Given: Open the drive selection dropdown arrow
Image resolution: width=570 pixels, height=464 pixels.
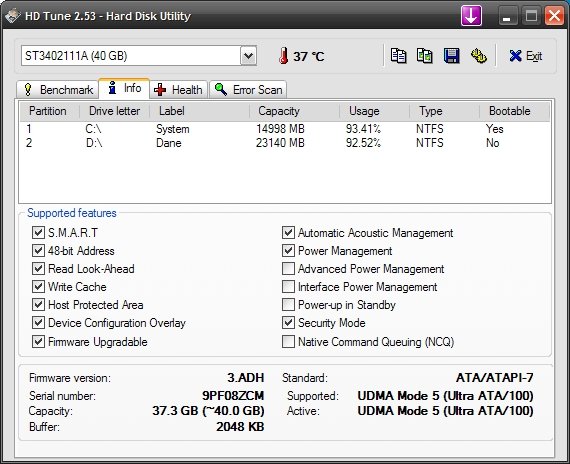Looking at the screenshot, I should (x=248, y=56).
